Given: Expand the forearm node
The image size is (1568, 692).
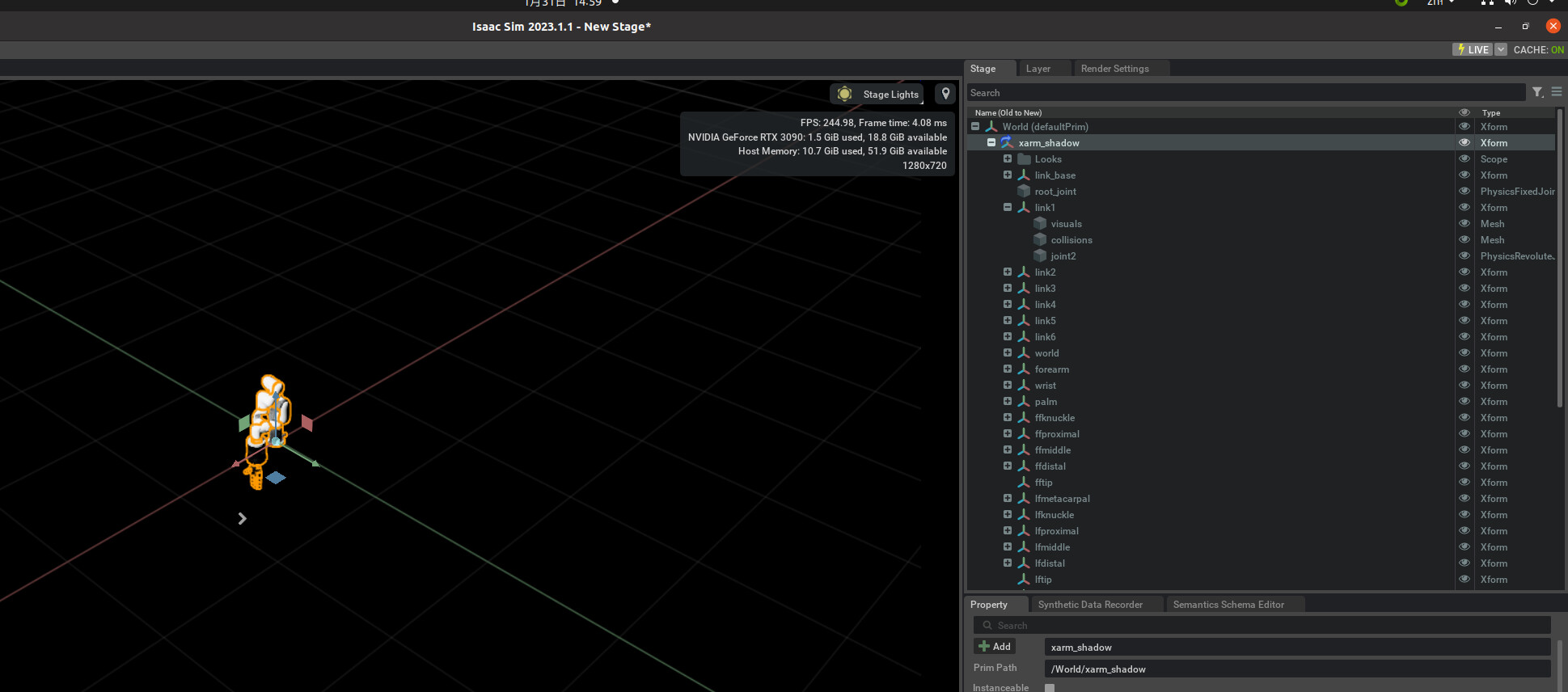Looking at the screenshot, I should 1008,369.
